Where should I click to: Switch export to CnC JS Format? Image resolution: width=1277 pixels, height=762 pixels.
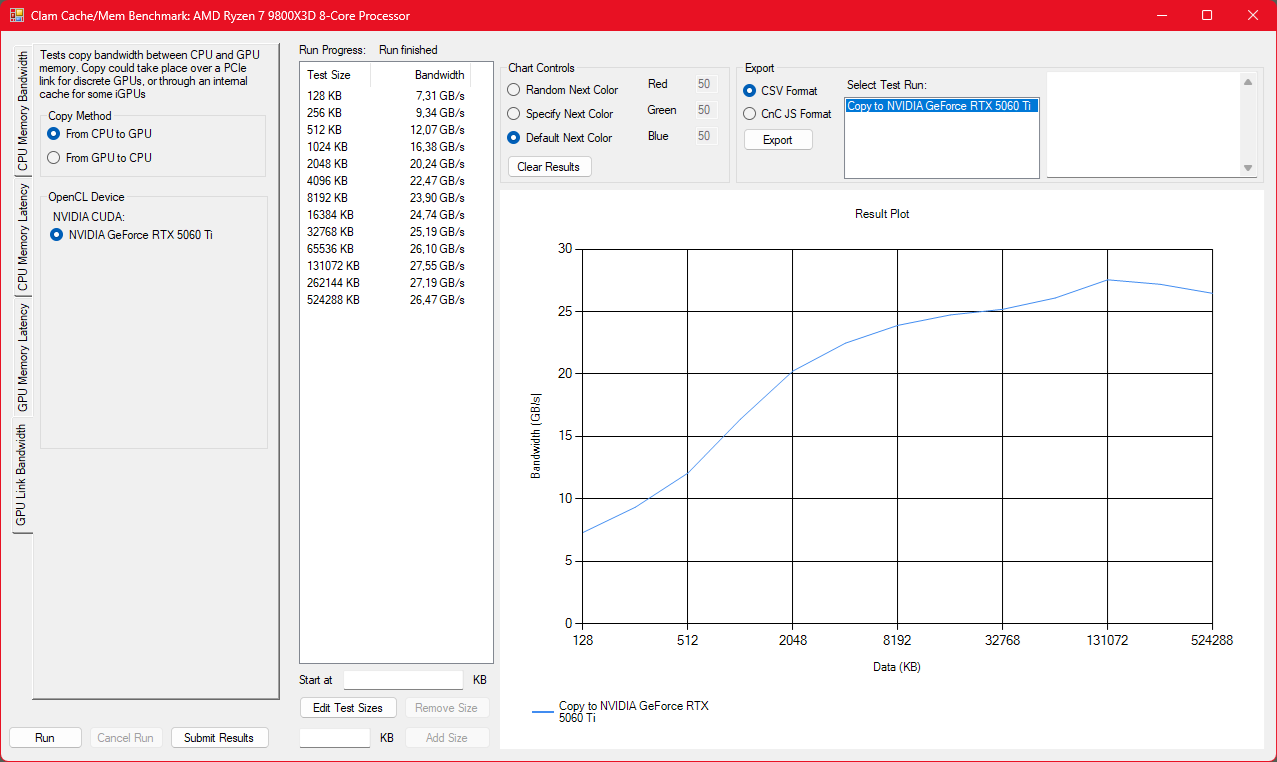pyautogui.click(x=787, y=114)
